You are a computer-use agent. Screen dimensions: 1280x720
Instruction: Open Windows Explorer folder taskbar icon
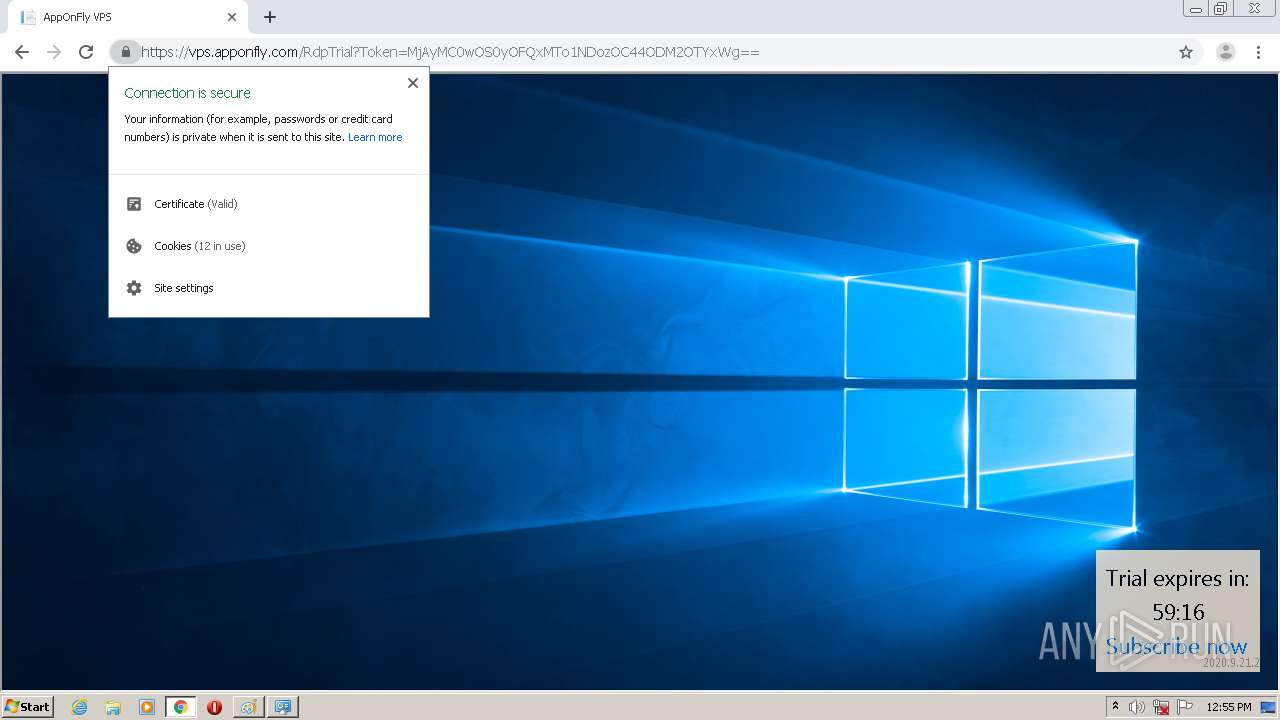tap(113, 707)
